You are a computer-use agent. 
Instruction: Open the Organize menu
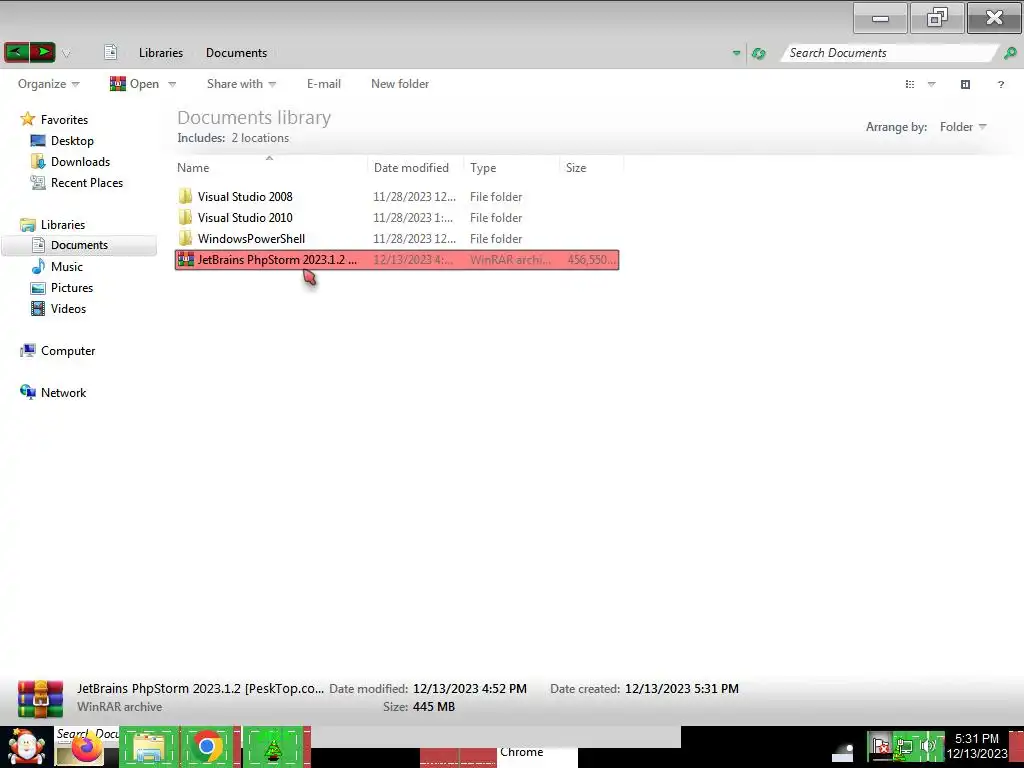point(48,84)
